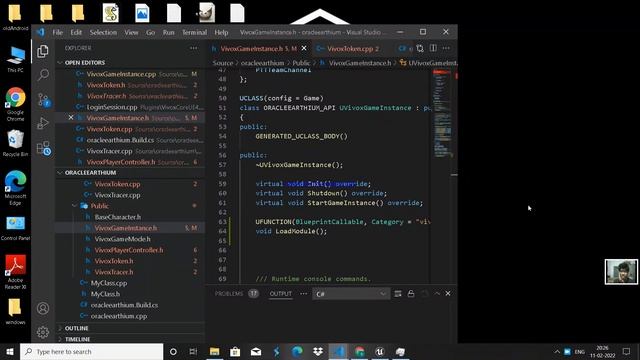Open Adobe Reader desktop shortcut

tap(15, 271)
